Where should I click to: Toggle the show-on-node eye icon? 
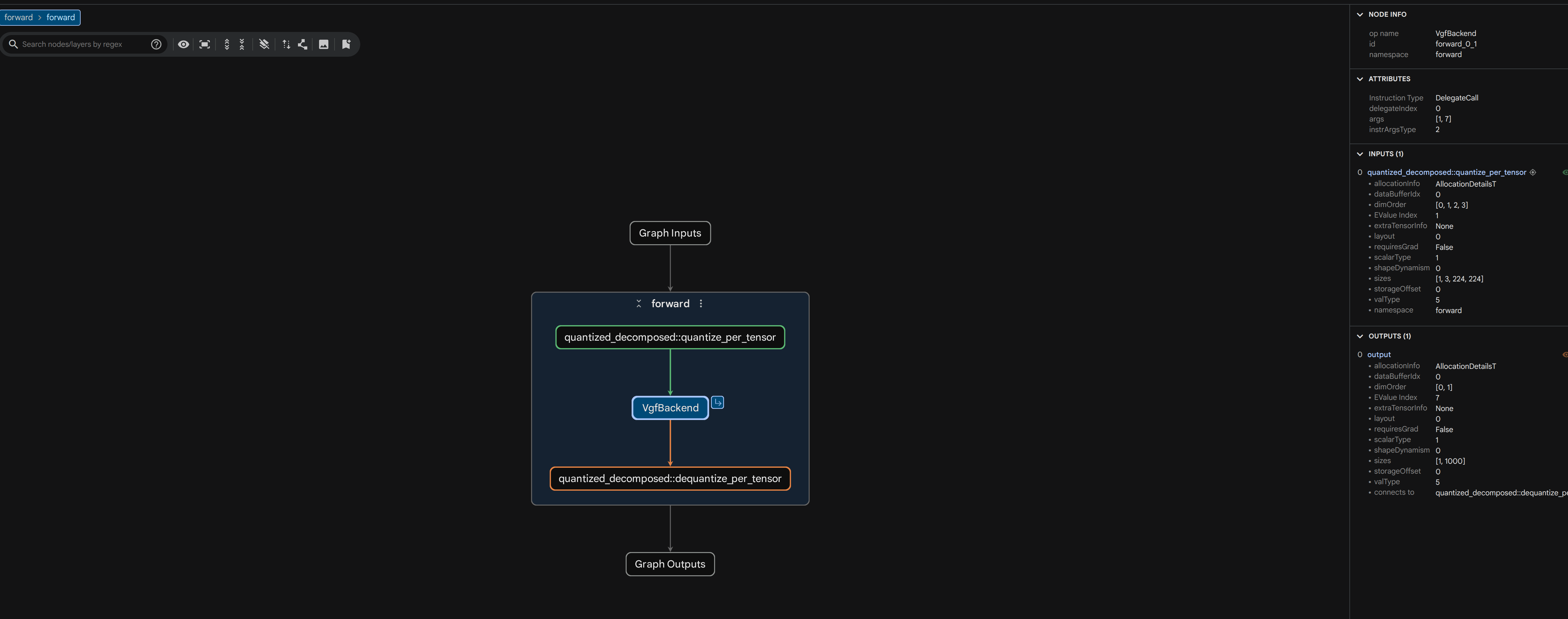click(x=183, y=44)
